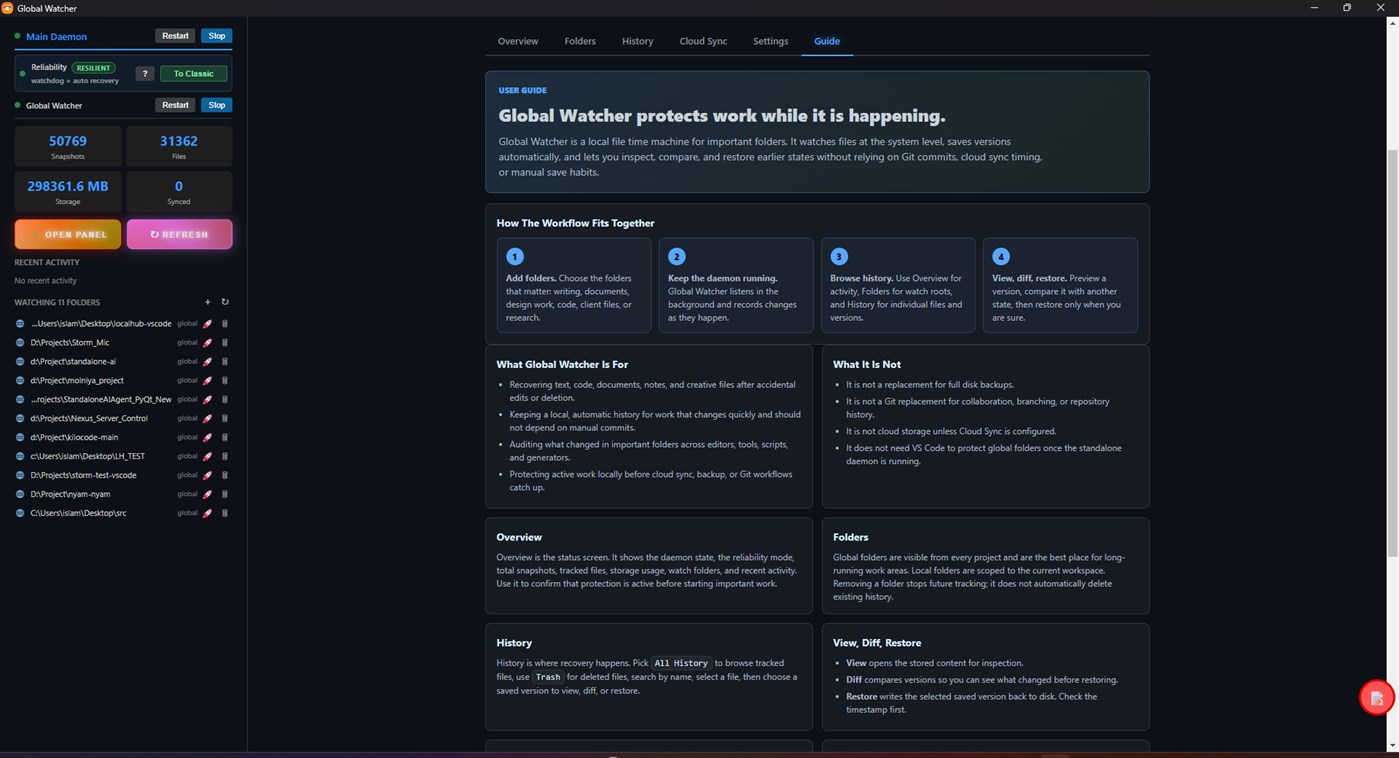The height and width of the screenshot is (758, 1399).
Task: Click the pink Refresh button
Action: (x=180, y=234)
